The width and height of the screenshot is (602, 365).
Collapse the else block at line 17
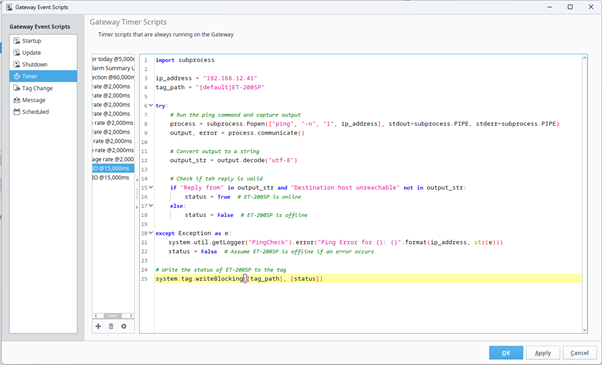pos(151,206)
